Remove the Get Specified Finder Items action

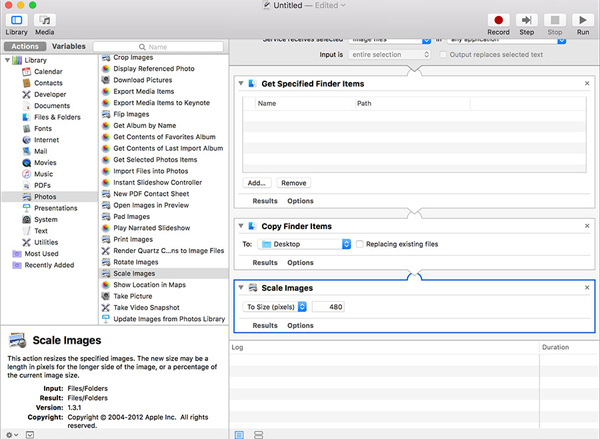coord(587,83)
